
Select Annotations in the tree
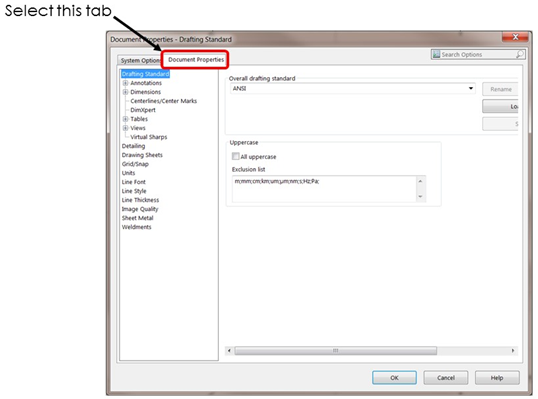click(146, 83)
